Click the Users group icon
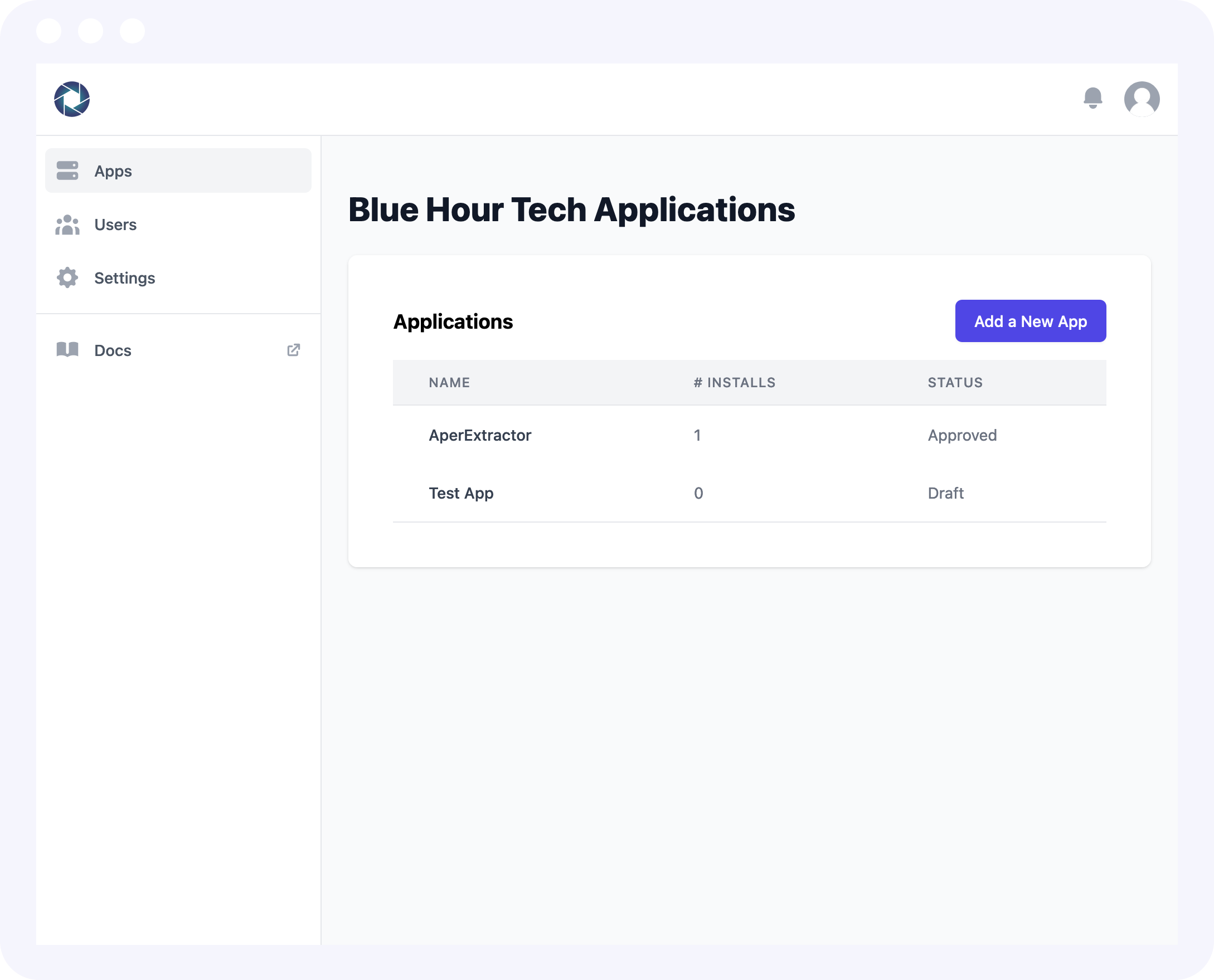Screen dimensions: 1214x980 [x=67, y=225]
